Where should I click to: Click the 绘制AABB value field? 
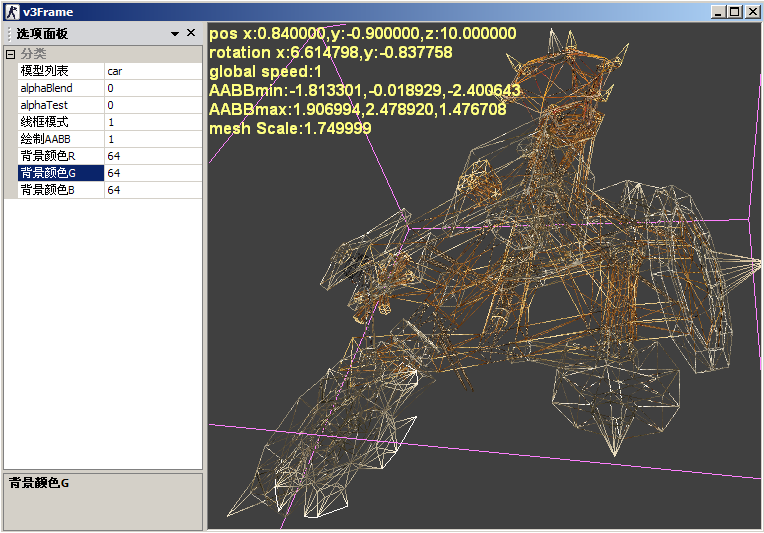(x=153, y=139)
